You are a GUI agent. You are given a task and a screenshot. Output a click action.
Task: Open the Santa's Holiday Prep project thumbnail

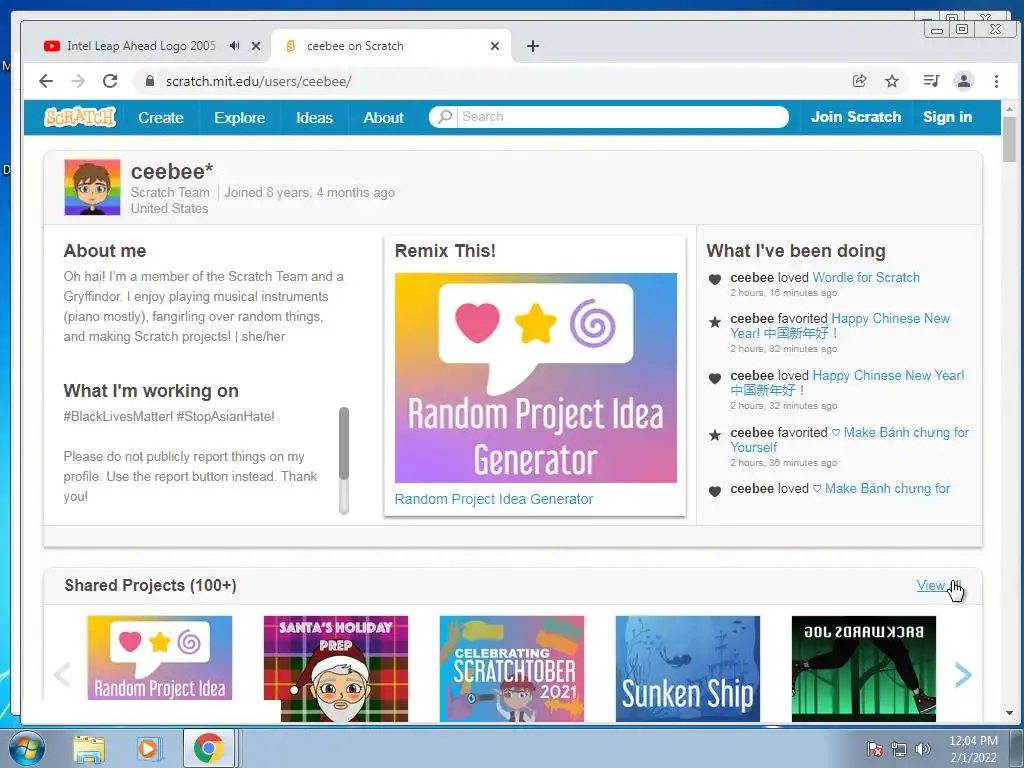tap(336, 669)
